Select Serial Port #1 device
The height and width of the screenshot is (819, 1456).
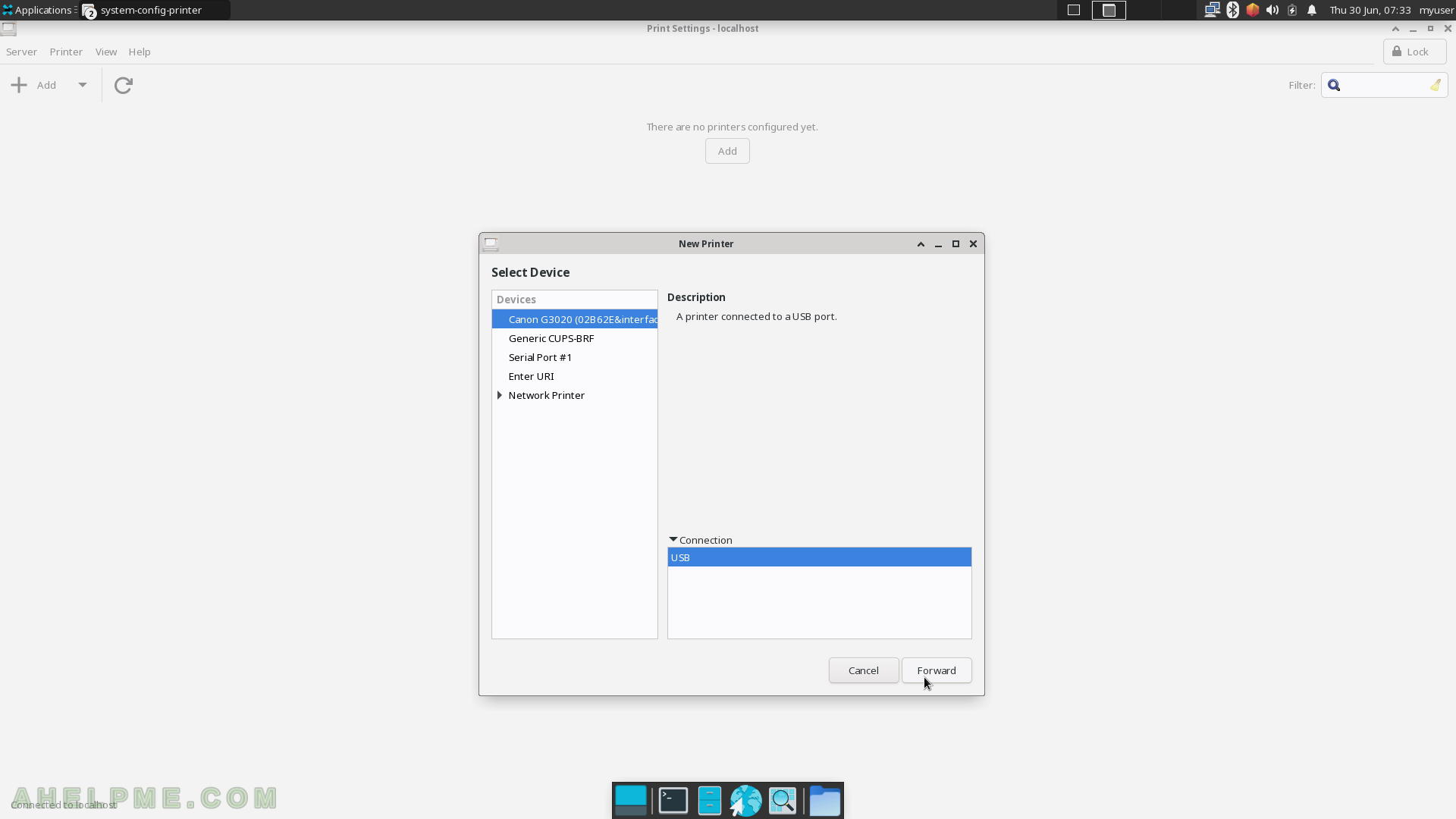point(575,357)
